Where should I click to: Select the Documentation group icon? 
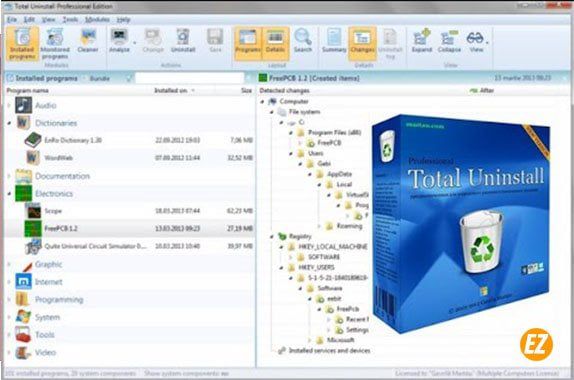tap(23, 176)
